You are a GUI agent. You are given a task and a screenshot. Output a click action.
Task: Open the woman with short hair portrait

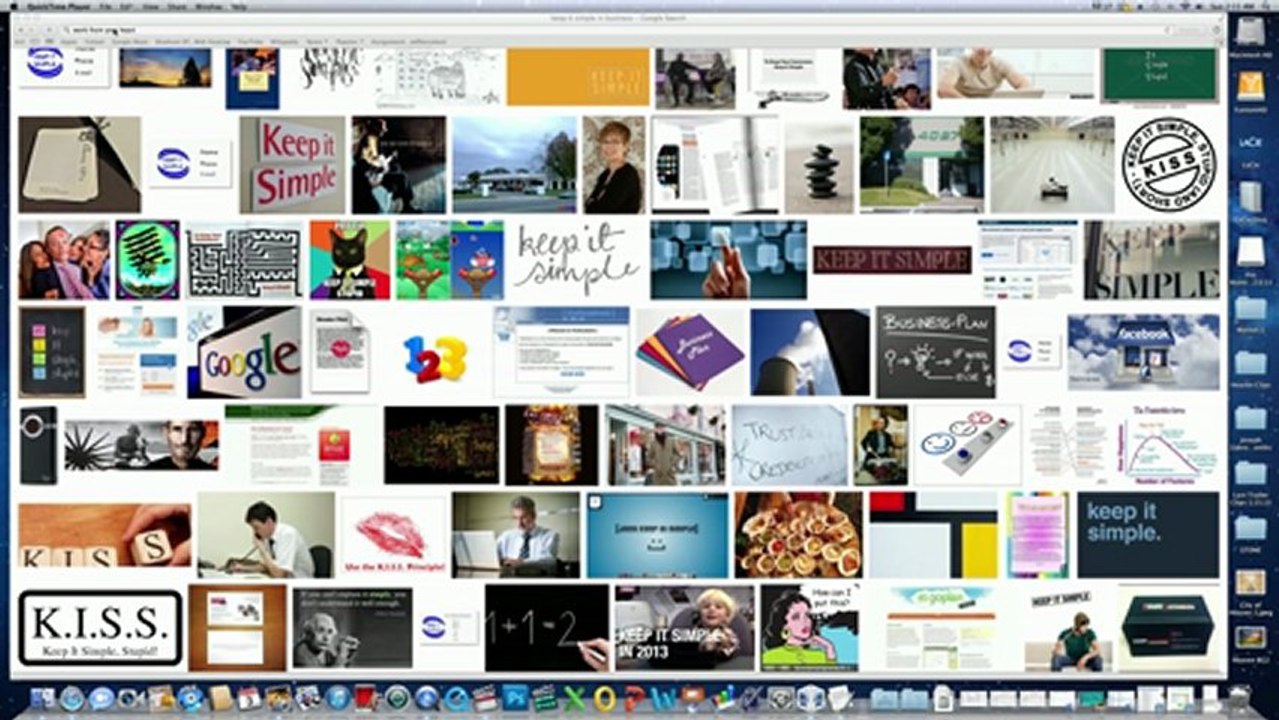coord(614,165)
